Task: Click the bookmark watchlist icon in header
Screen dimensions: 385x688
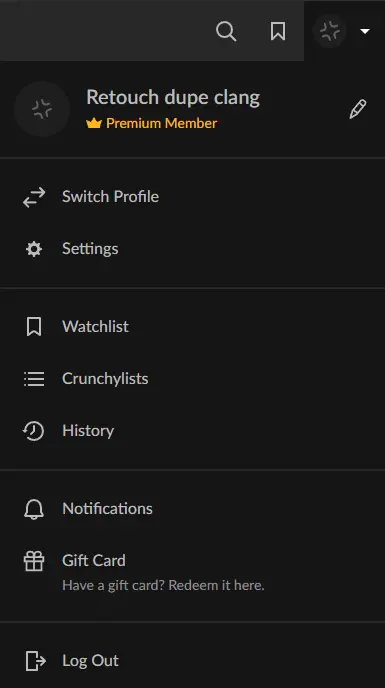Action: [278, 32]
